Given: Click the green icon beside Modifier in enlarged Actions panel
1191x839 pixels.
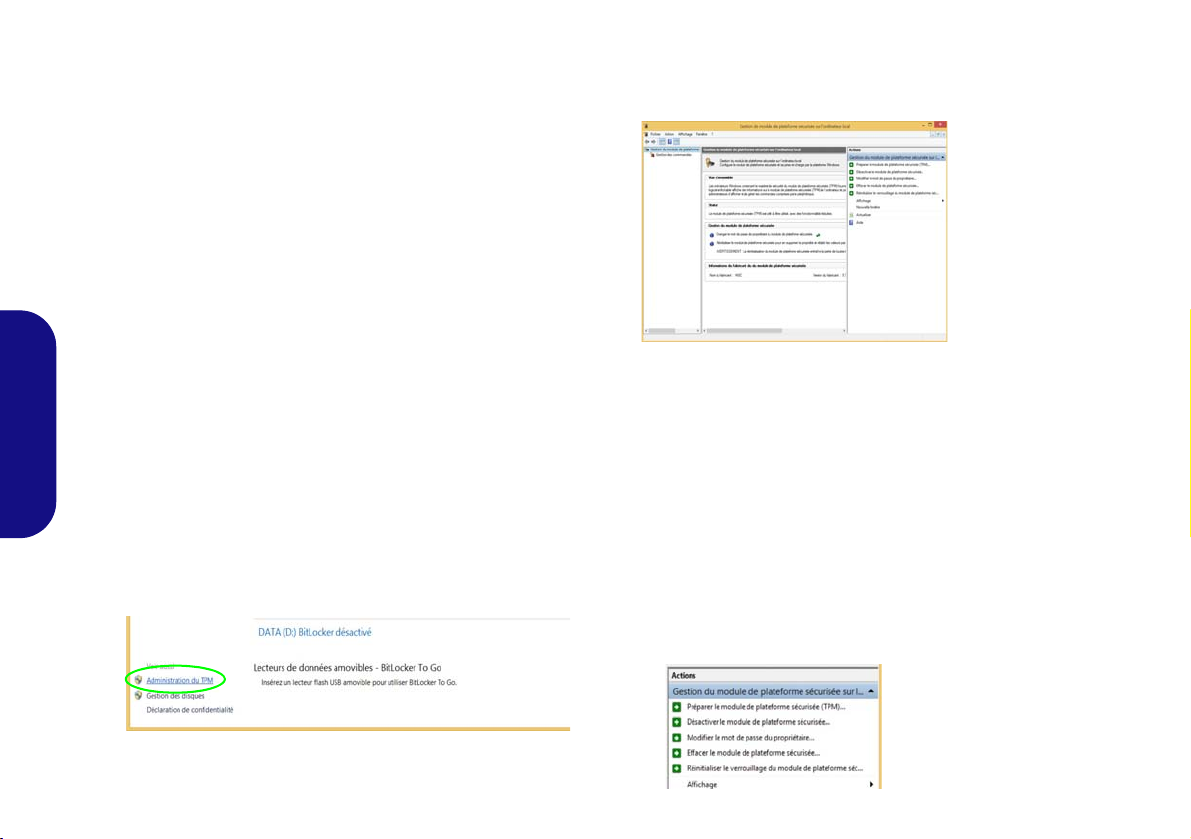Looking at the screenshot, I should click(x=677, y=737).
